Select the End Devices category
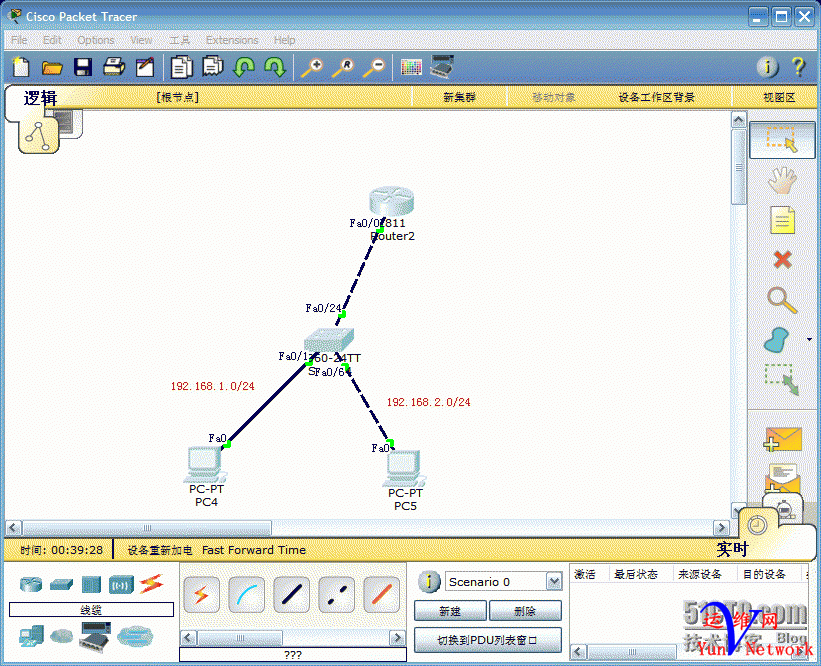 click(x=31, y=636)
